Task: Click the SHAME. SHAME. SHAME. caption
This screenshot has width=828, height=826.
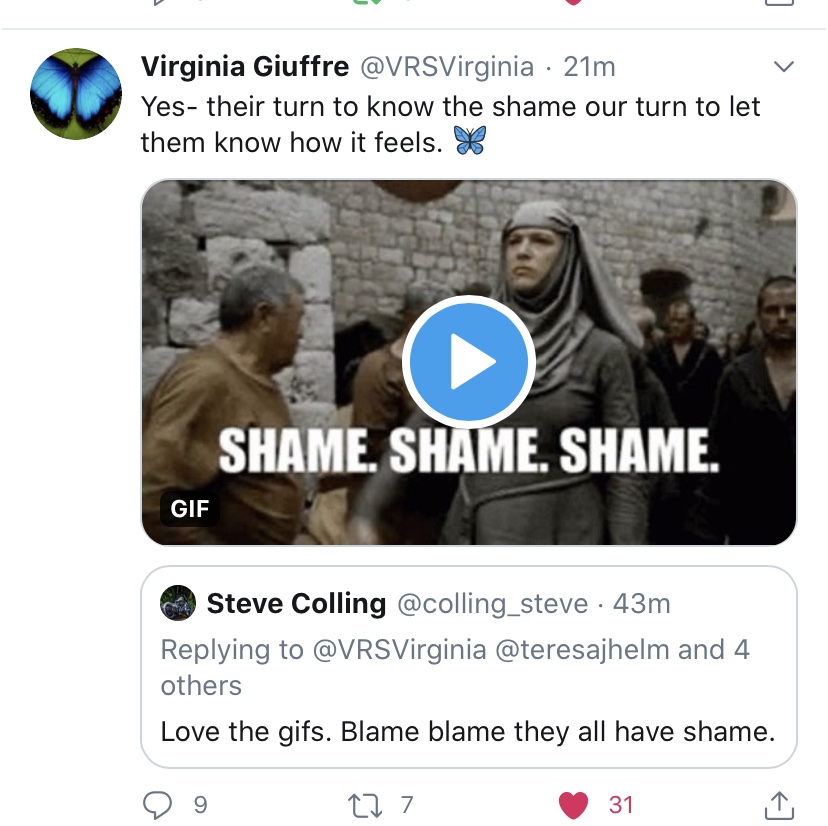Action: 468,452
